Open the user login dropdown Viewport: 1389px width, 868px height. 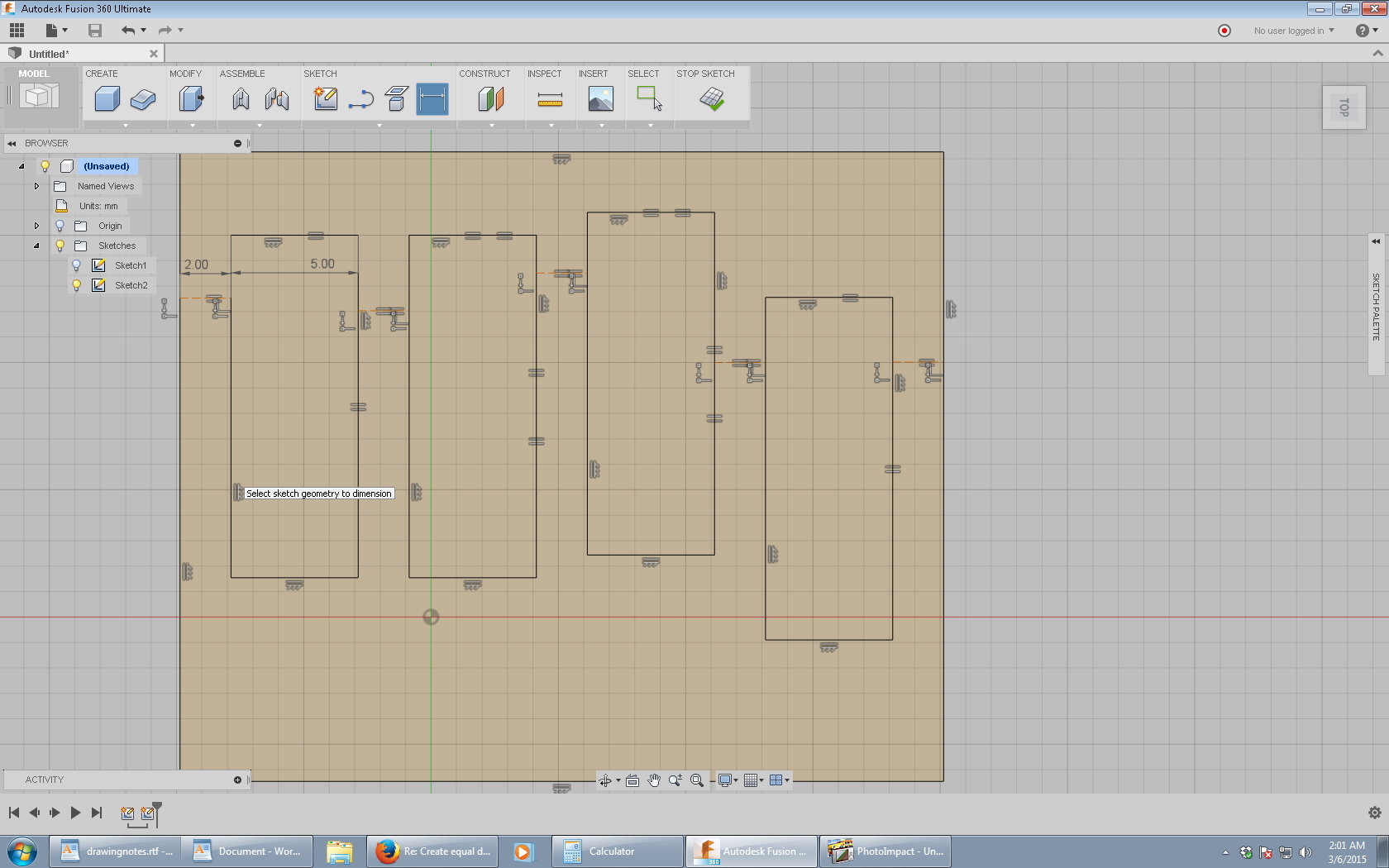point(1294,31)
